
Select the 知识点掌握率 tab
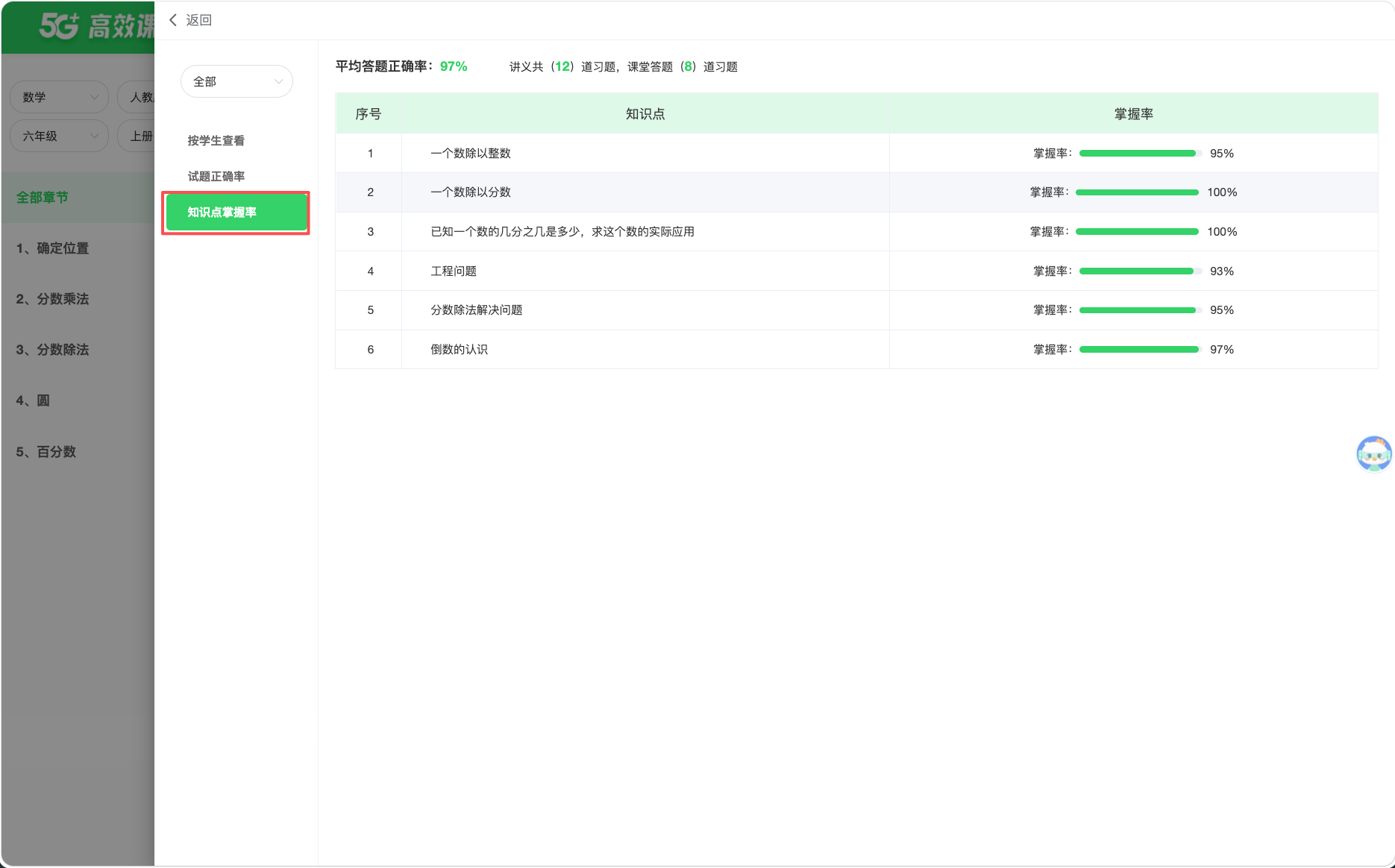tap(236, 213)
